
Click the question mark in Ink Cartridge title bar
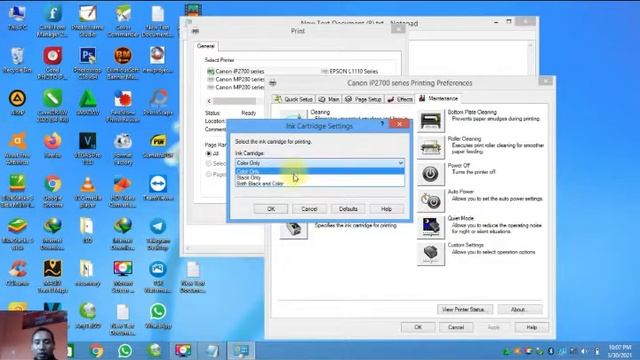tap(382, 124)
